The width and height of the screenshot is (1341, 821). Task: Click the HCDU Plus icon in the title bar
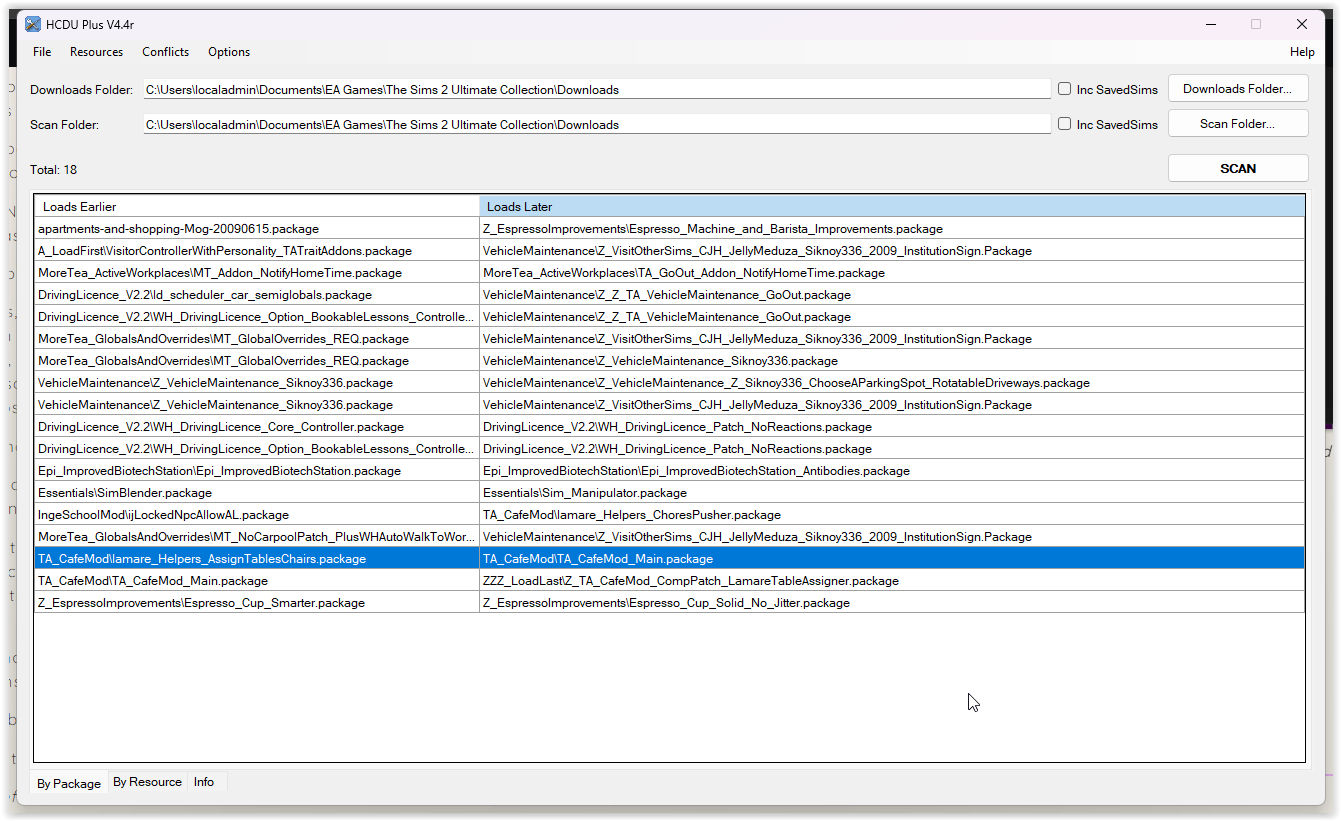coord(33,23)
